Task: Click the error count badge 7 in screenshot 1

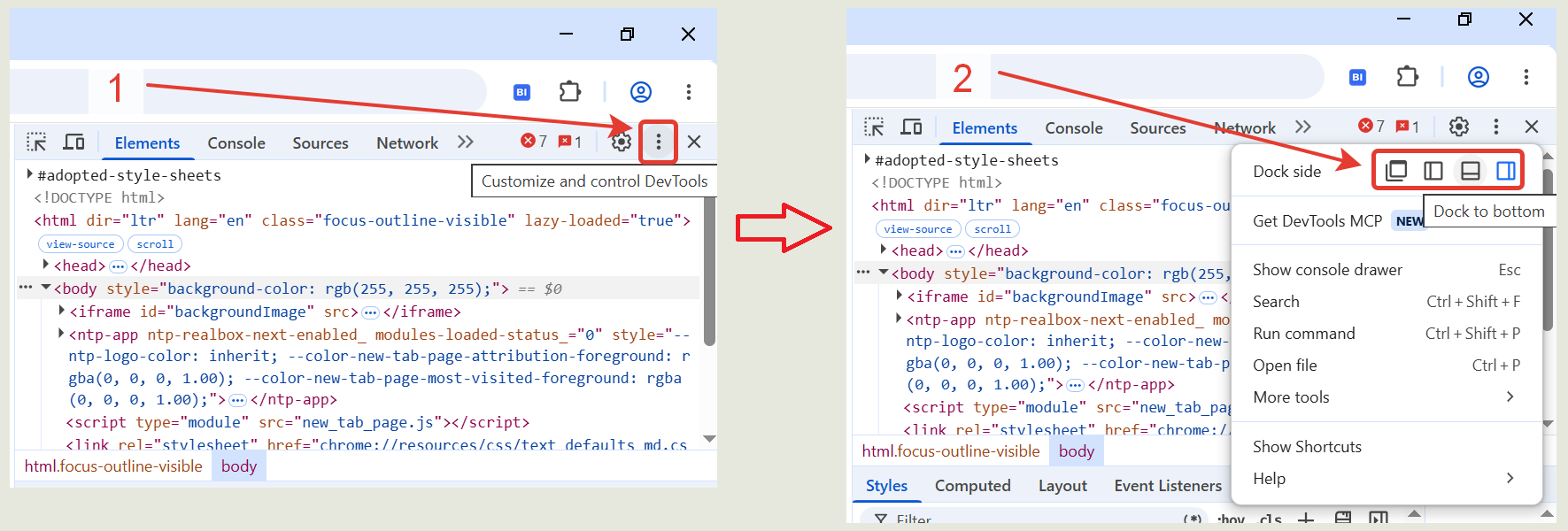Action: [534, 142]
